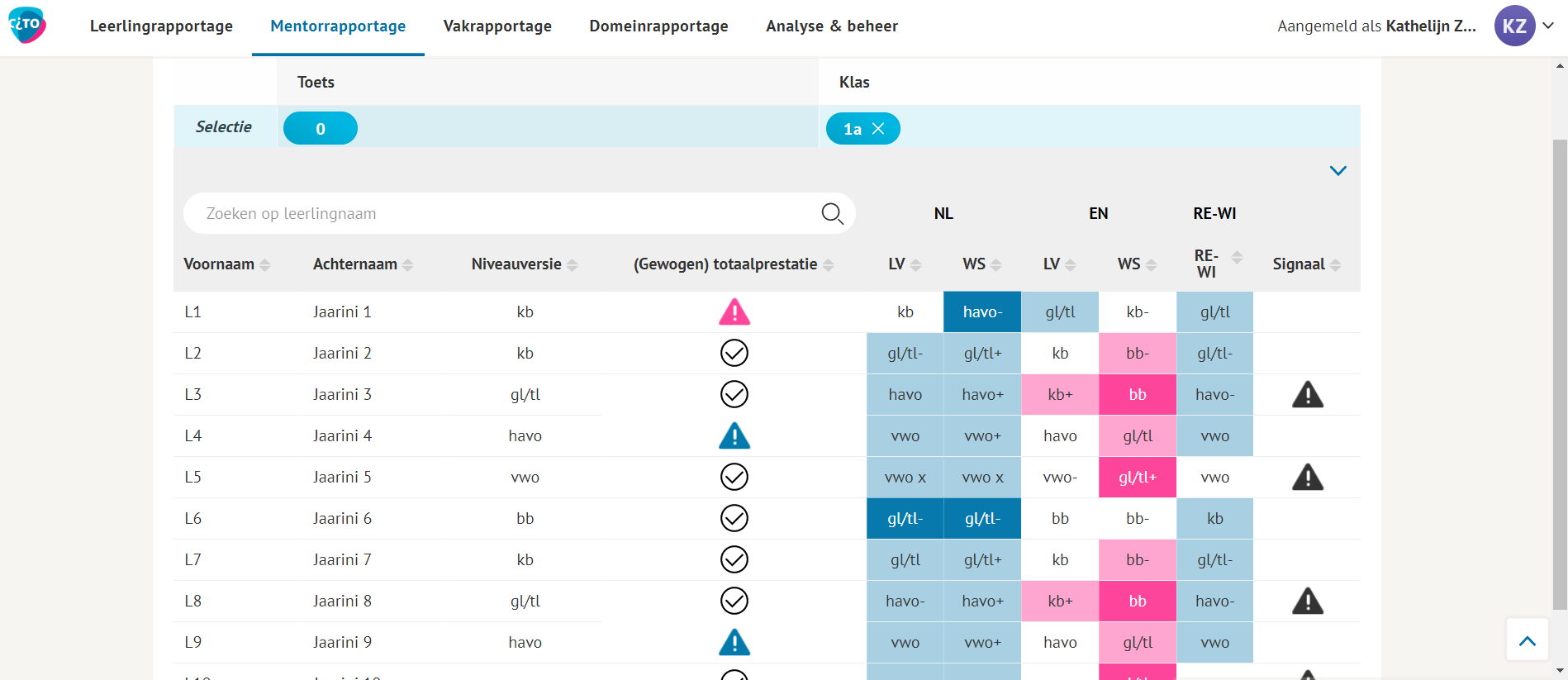The width and height of the screenshot is (1568, 680).
Task: Click the KZ user avatar
Action: coord(1514,26)
